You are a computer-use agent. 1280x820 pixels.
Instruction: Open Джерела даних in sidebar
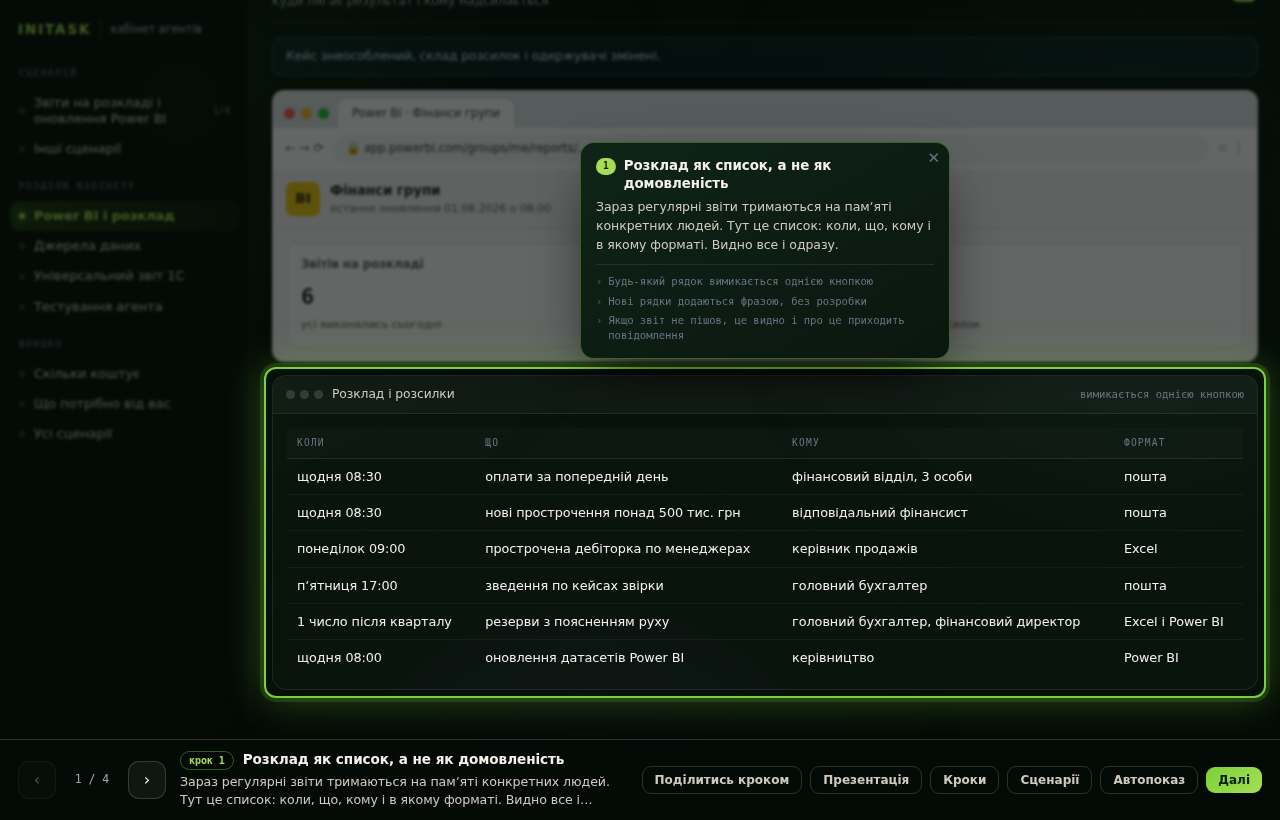(124, 246)
